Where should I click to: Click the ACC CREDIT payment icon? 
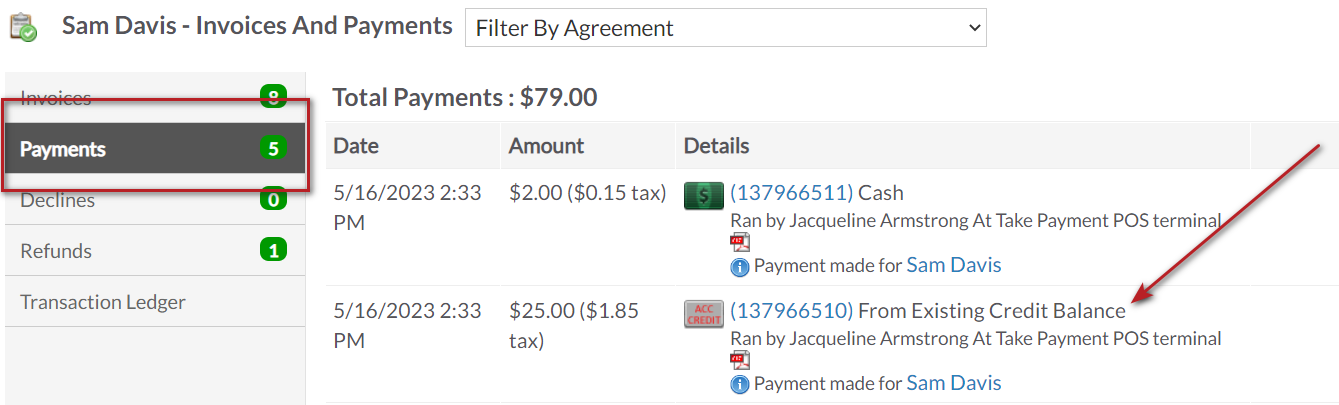[704, 313]
